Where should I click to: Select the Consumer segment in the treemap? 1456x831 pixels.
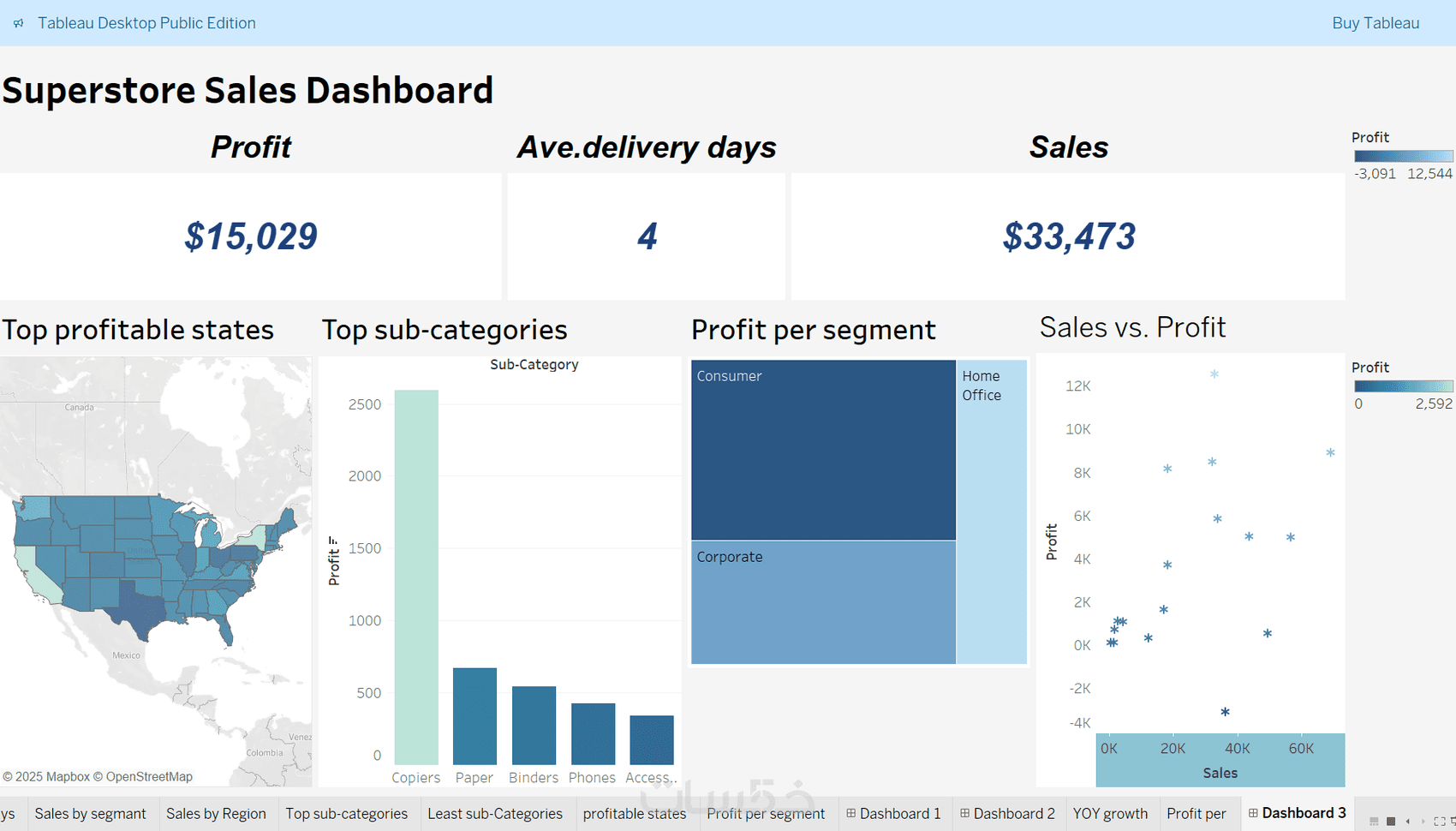point(823,450)
